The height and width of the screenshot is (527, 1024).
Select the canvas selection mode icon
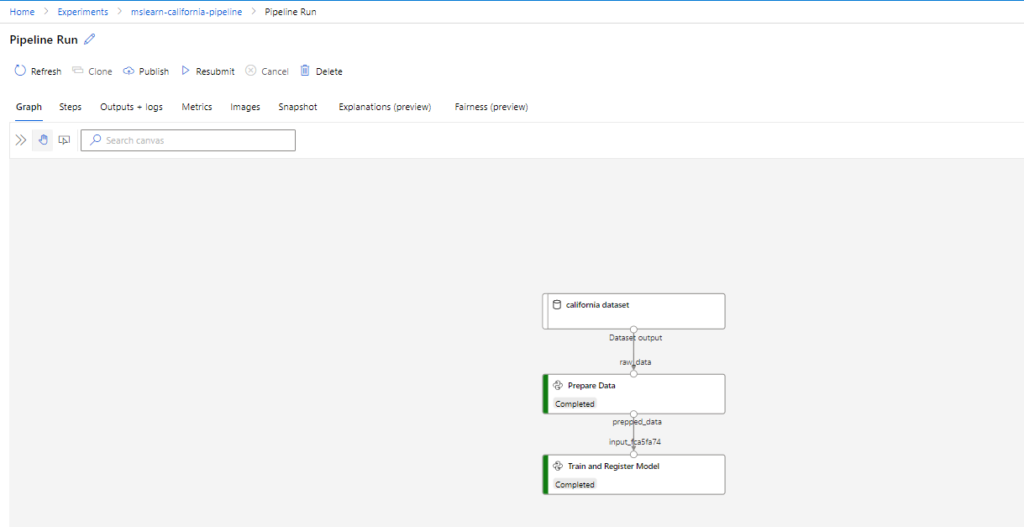pyautogui.click(x=64, y=140)
